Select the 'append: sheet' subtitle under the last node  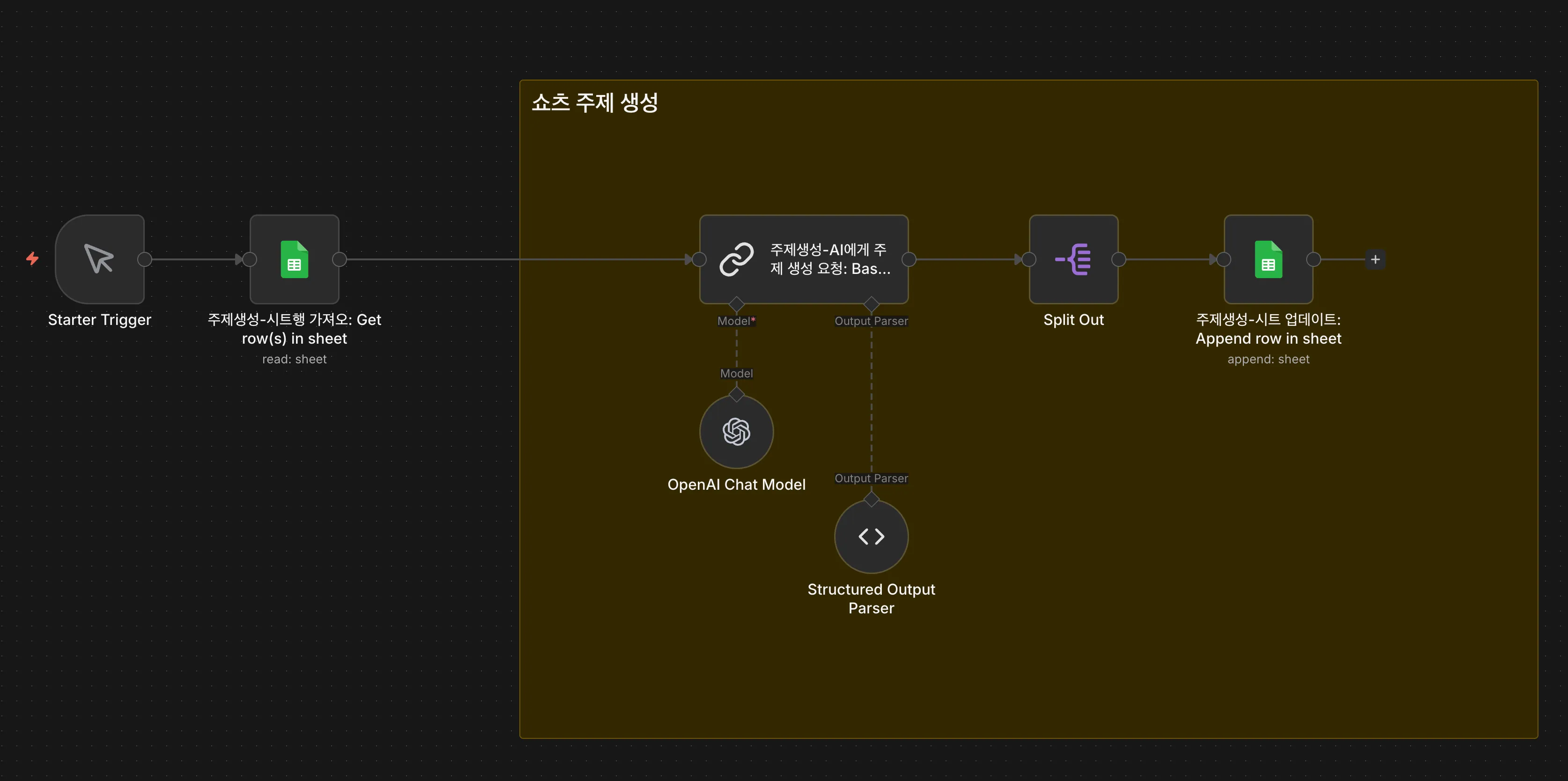tap(1268, 359)
